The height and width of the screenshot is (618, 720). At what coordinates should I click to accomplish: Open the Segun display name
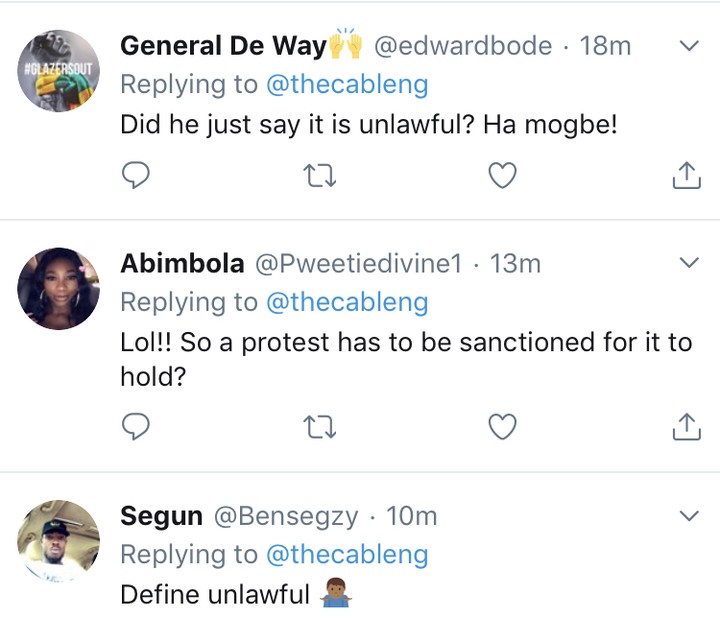coord(162,516)
